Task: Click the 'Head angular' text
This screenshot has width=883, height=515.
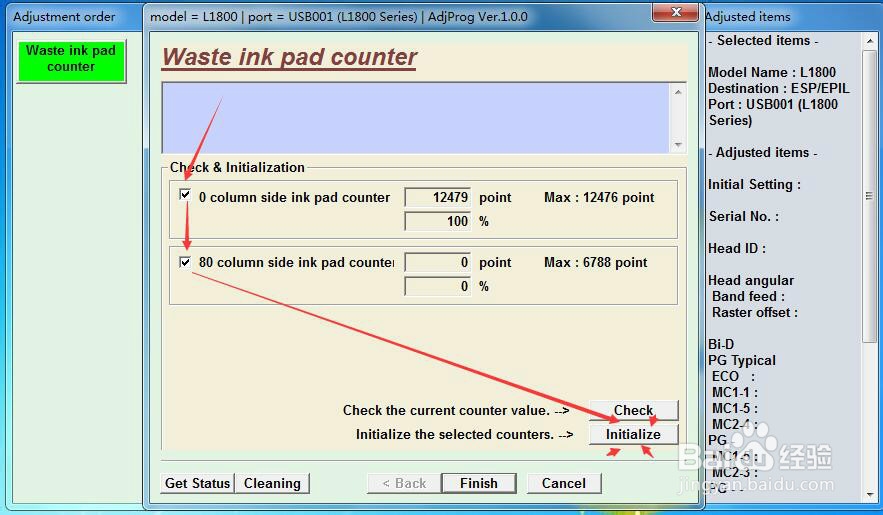Action: 751,280
